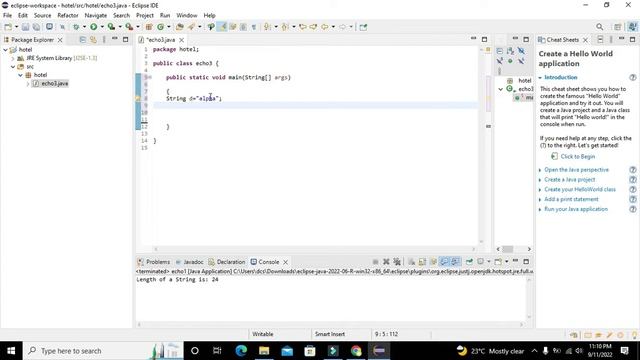Open the Source menu
Image resolution: width=640 pixels, height=360 pixels.
42,15
